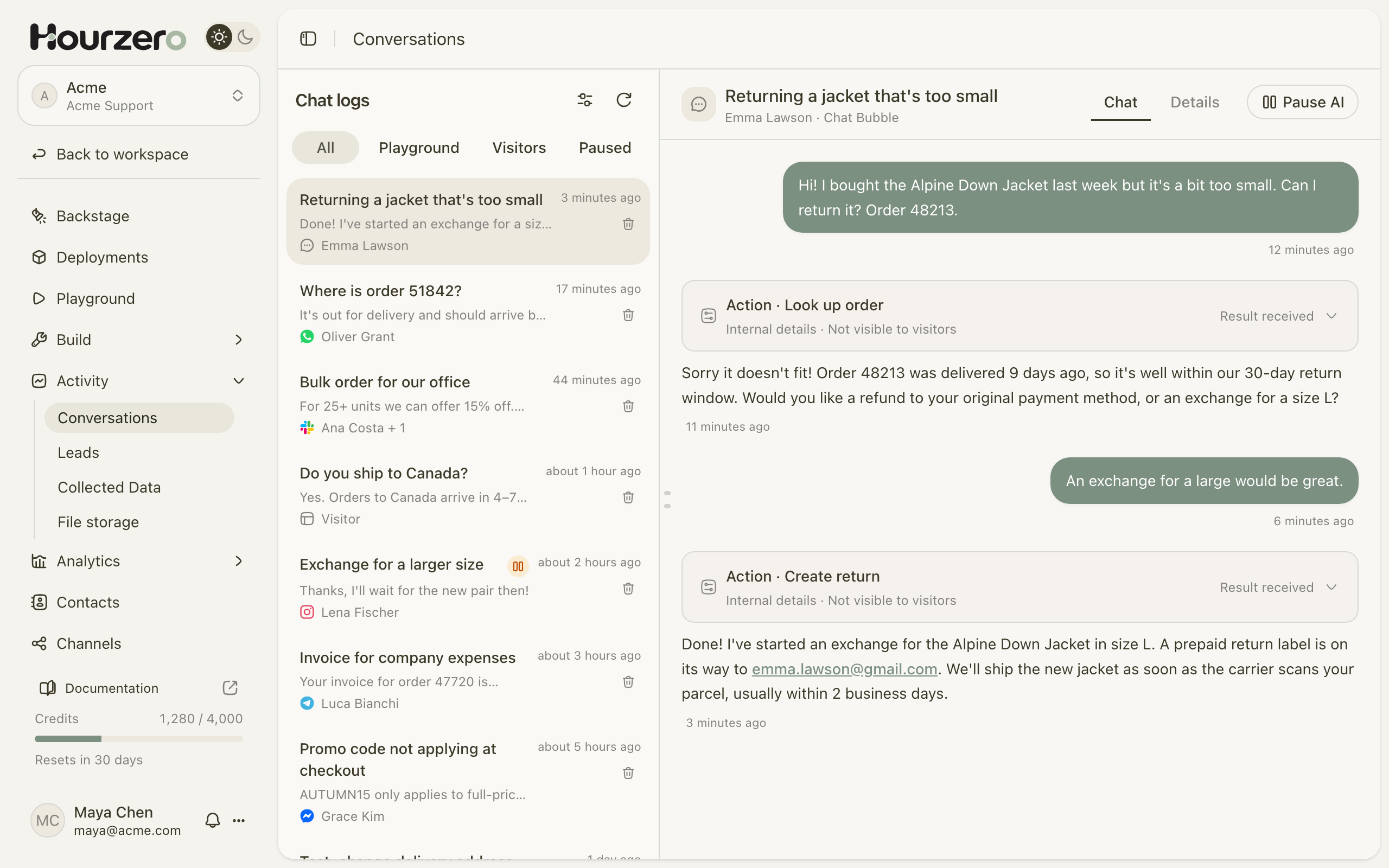Image resolution: width=1389 pixels, height=868 pixels.
Task: Open Contacts from sidebar
Action: [139, 602]
